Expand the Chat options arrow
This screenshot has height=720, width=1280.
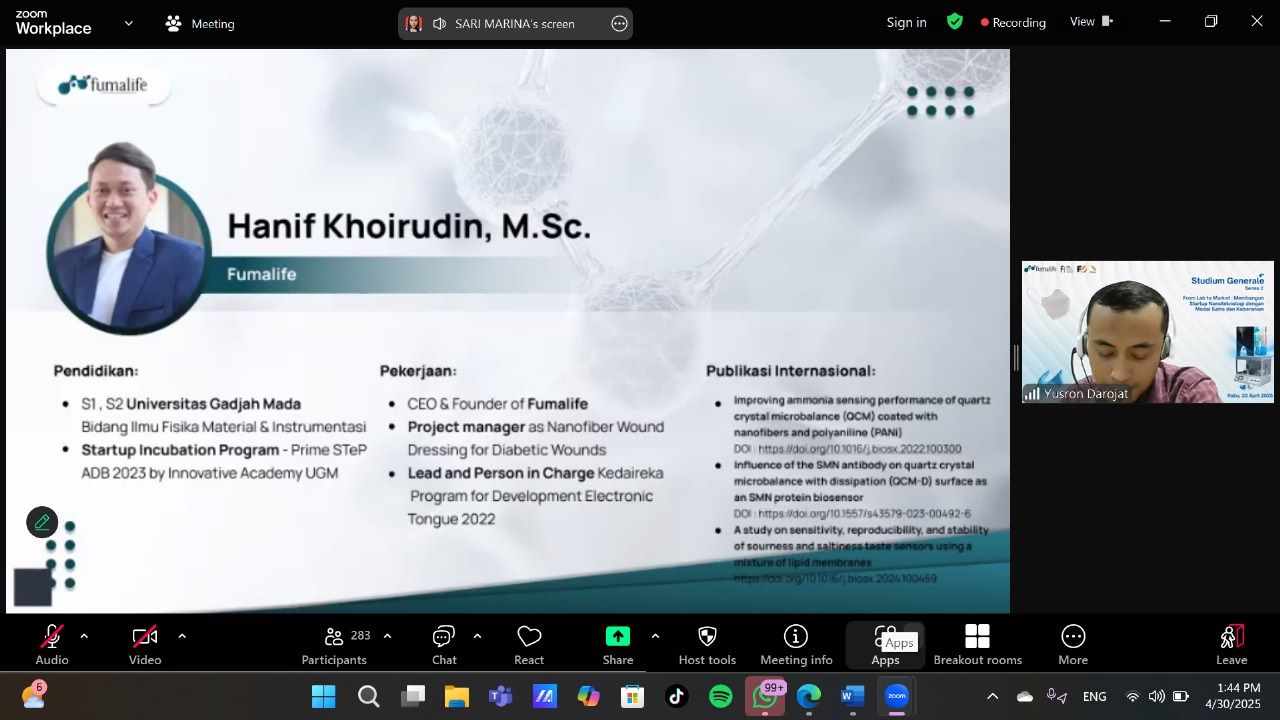click(x=477, y=636)
